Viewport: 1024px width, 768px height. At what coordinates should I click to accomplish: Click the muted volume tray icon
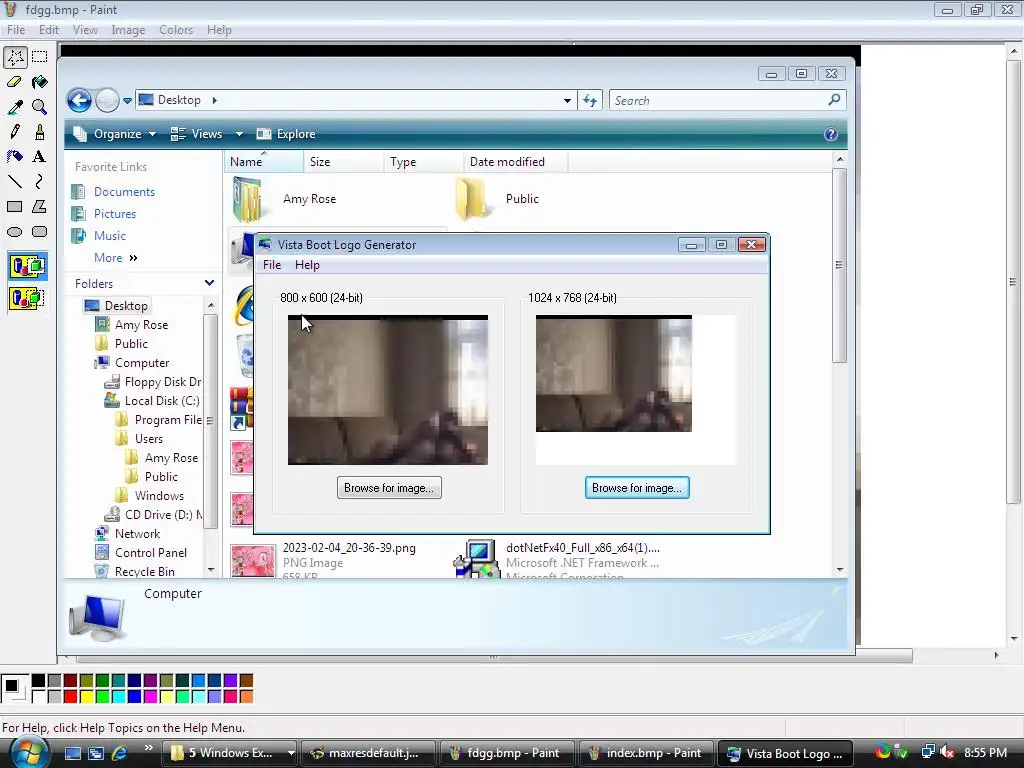(946, 752)
